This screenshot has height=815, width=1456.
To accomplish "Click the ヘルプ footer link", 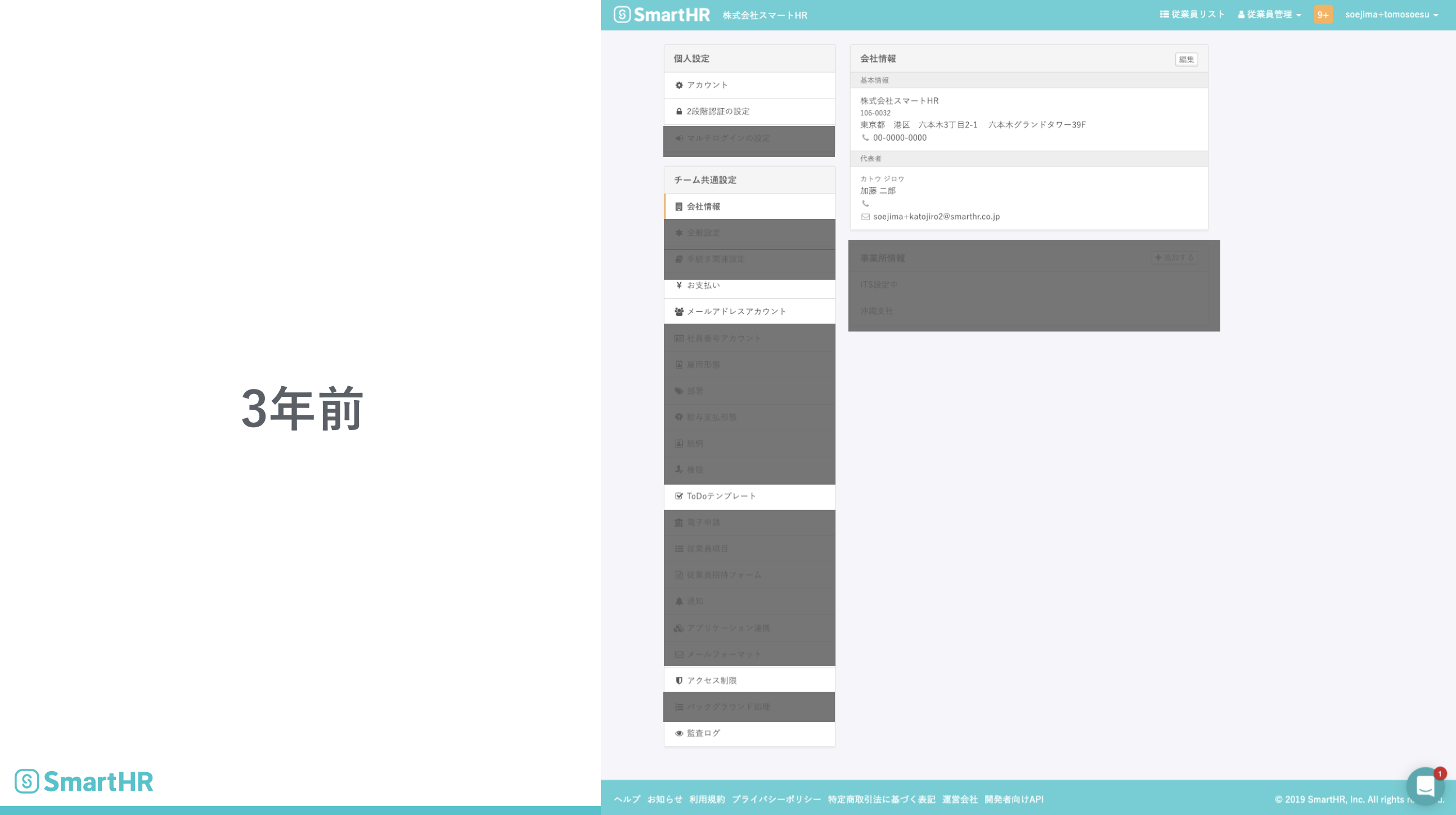I will [627, 799].
